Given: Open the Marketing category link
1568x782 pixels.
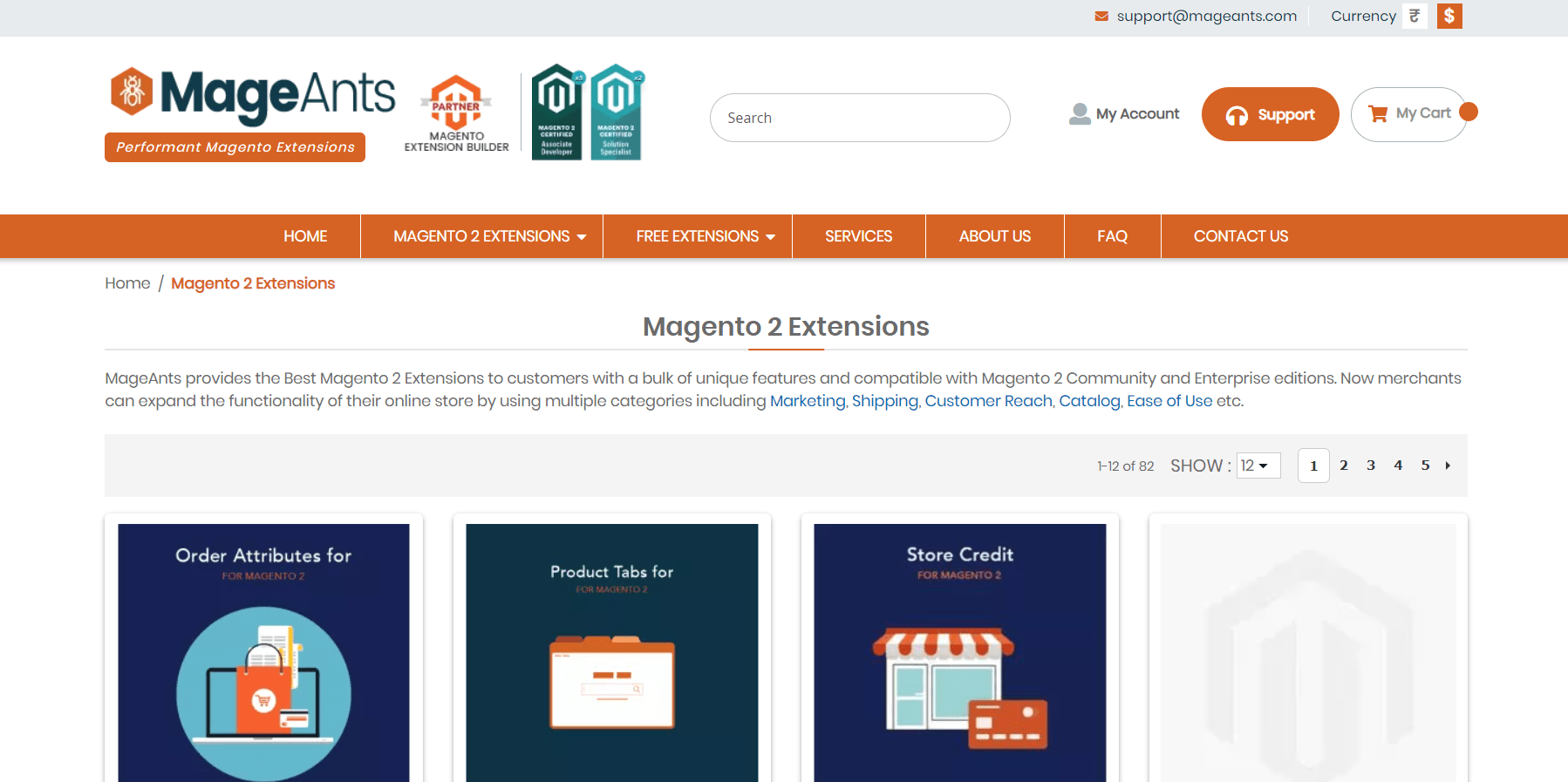Looking at the screenshot, I should [x=808, y=401].
